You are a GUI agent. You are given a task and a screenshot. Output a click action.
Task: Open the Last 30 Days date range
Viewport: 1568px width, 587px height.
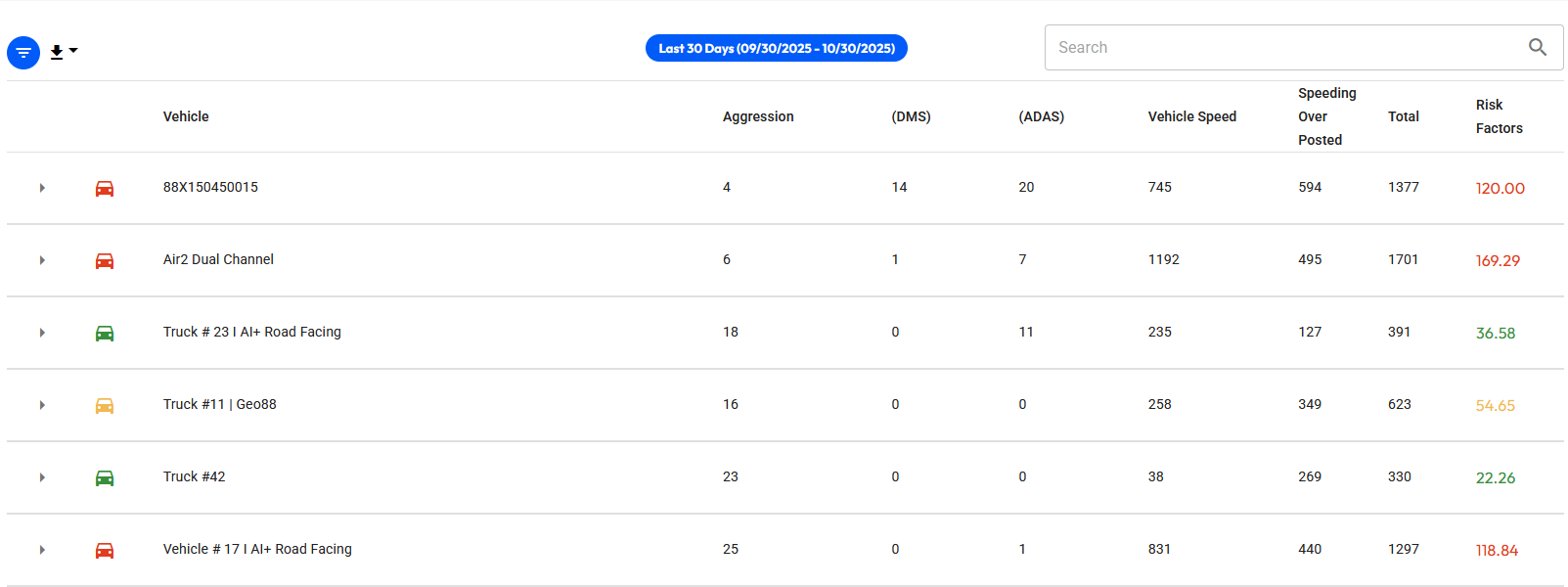pos(777,48)
